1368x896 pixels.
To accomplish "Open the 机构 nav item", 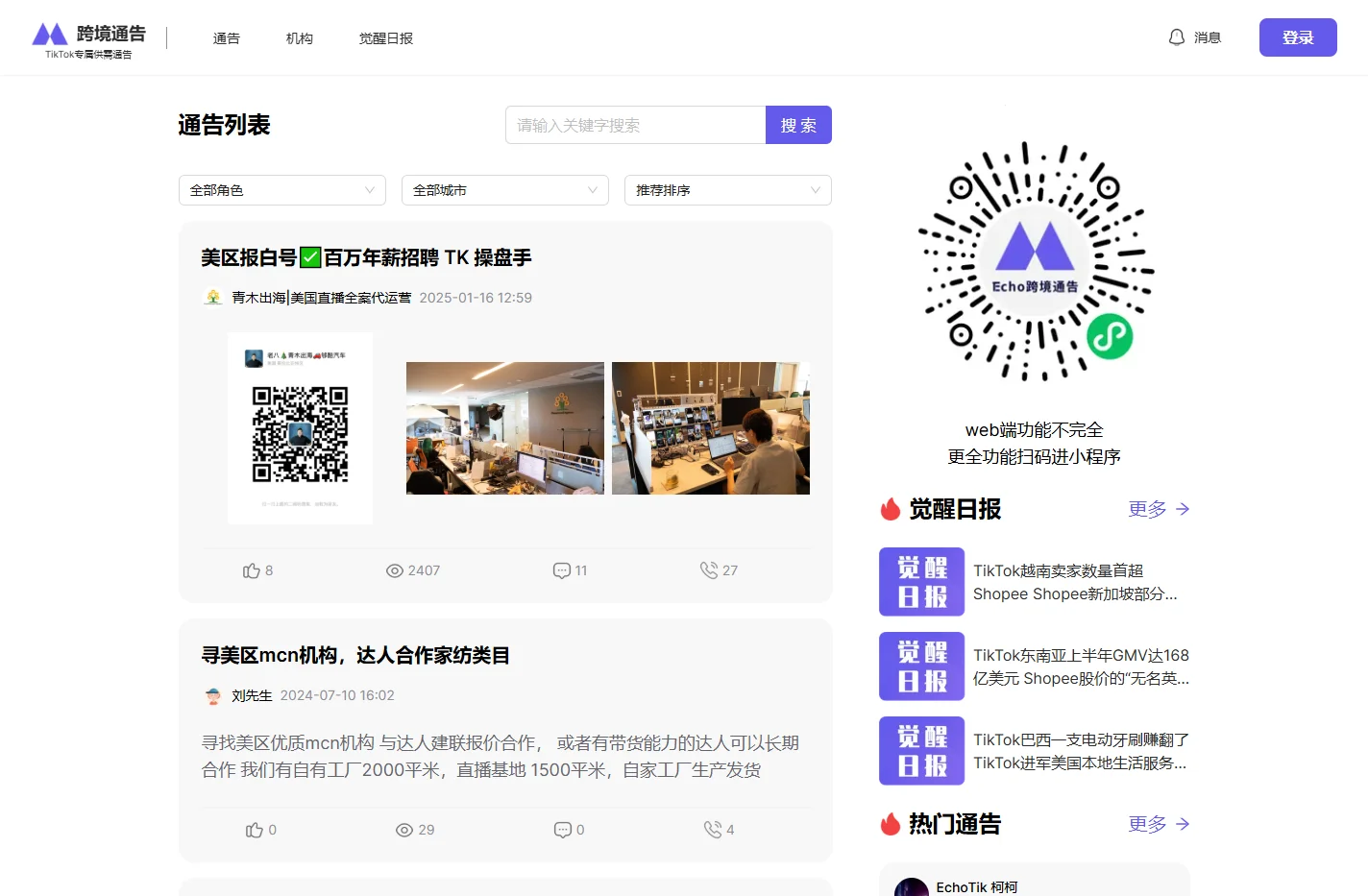I will tap(300, 38).
